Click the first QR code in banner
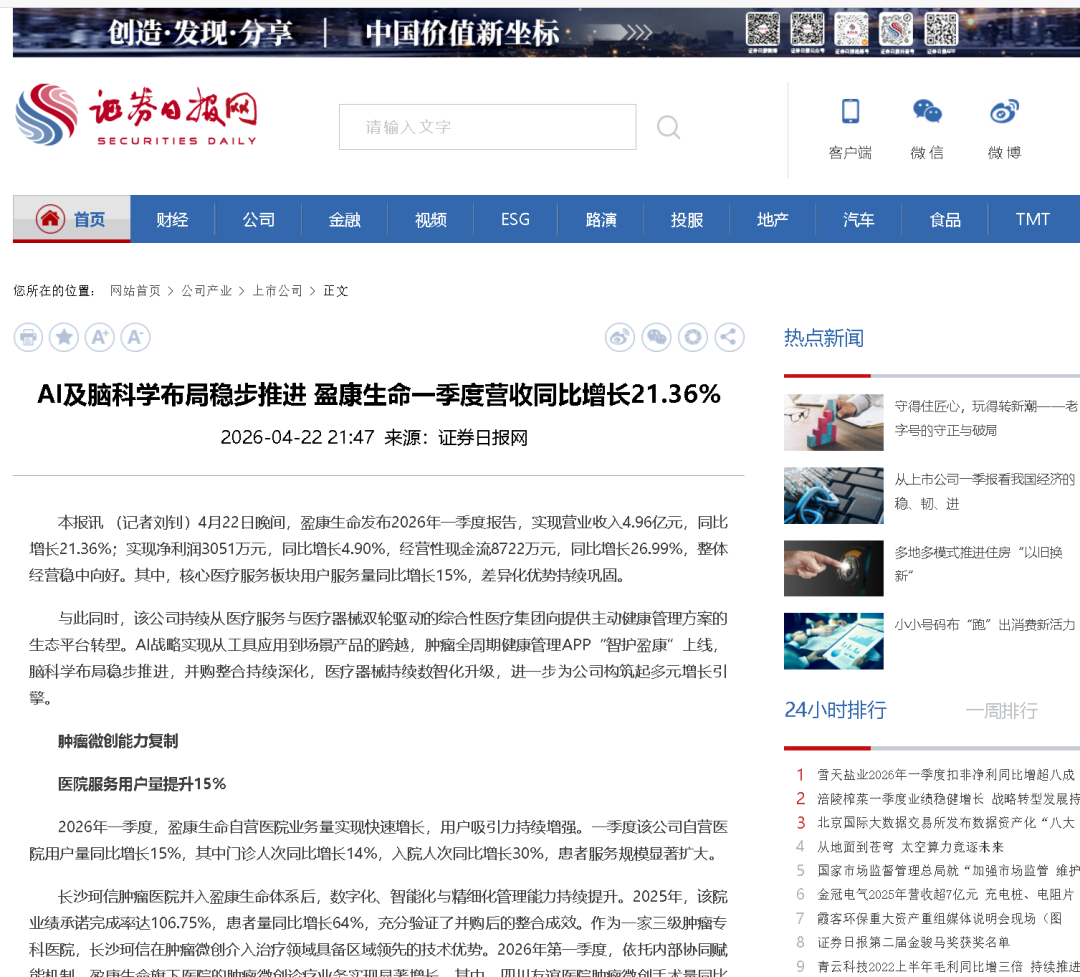 tap(762, 30)
